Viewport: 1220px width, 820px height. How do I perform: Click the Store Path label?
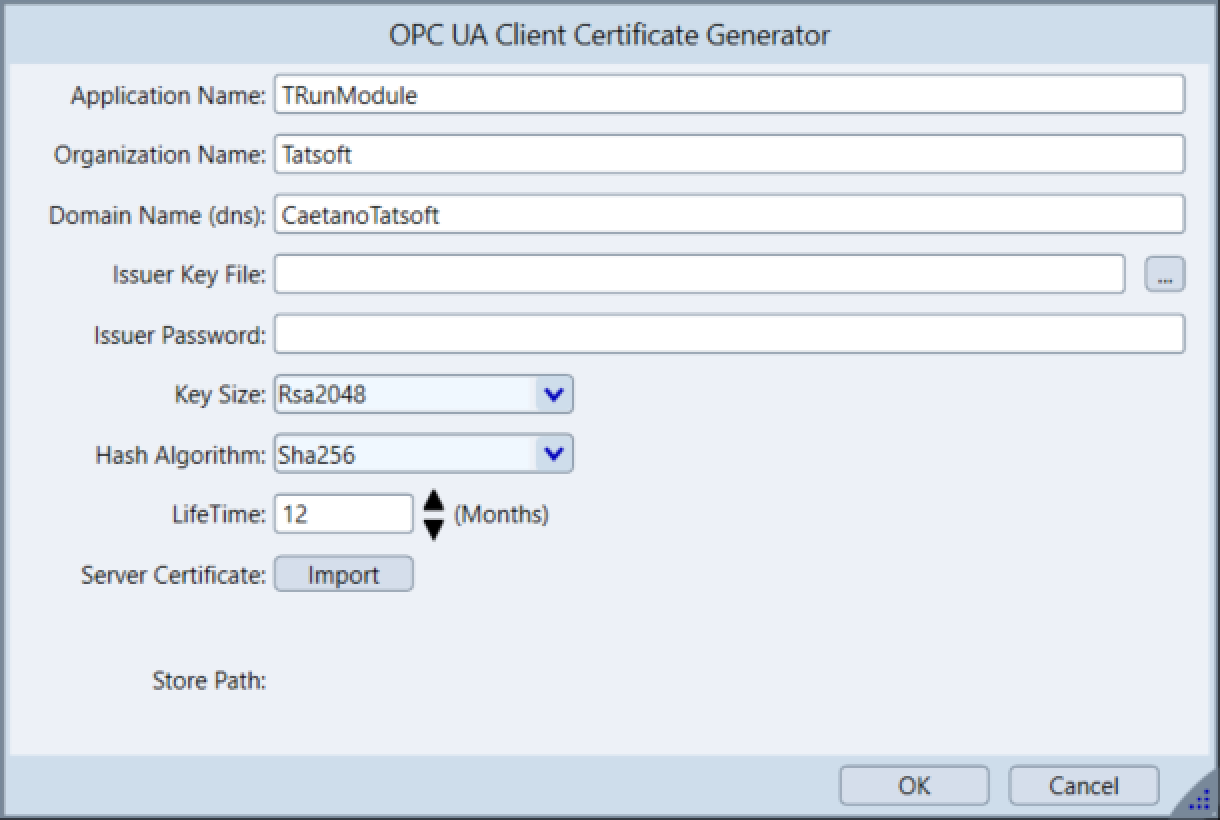[209, 681]
